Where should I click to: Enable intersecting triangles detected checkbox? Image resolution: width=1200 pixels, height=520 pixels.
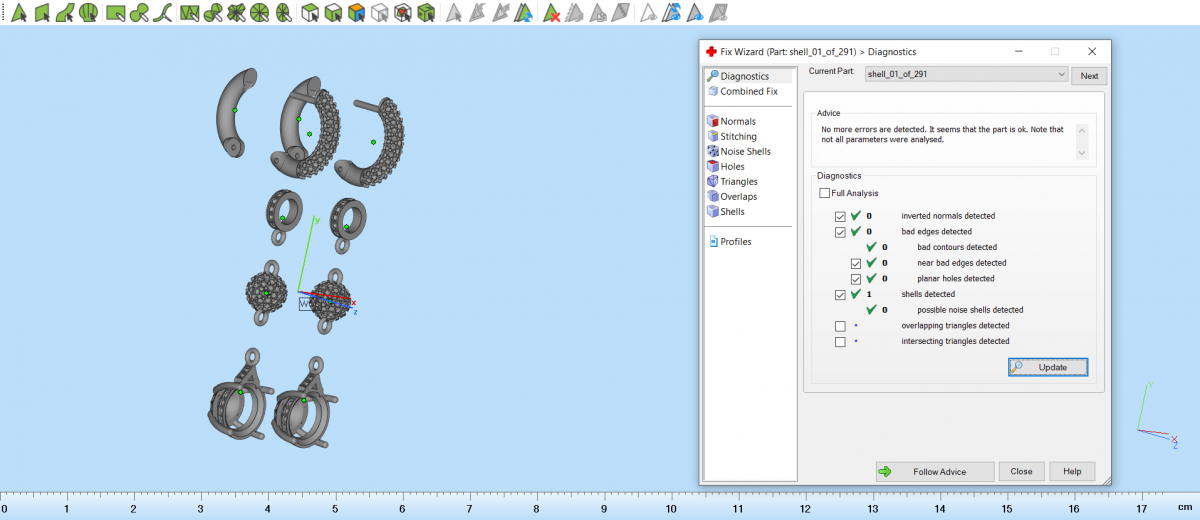(x=840, y=342)
